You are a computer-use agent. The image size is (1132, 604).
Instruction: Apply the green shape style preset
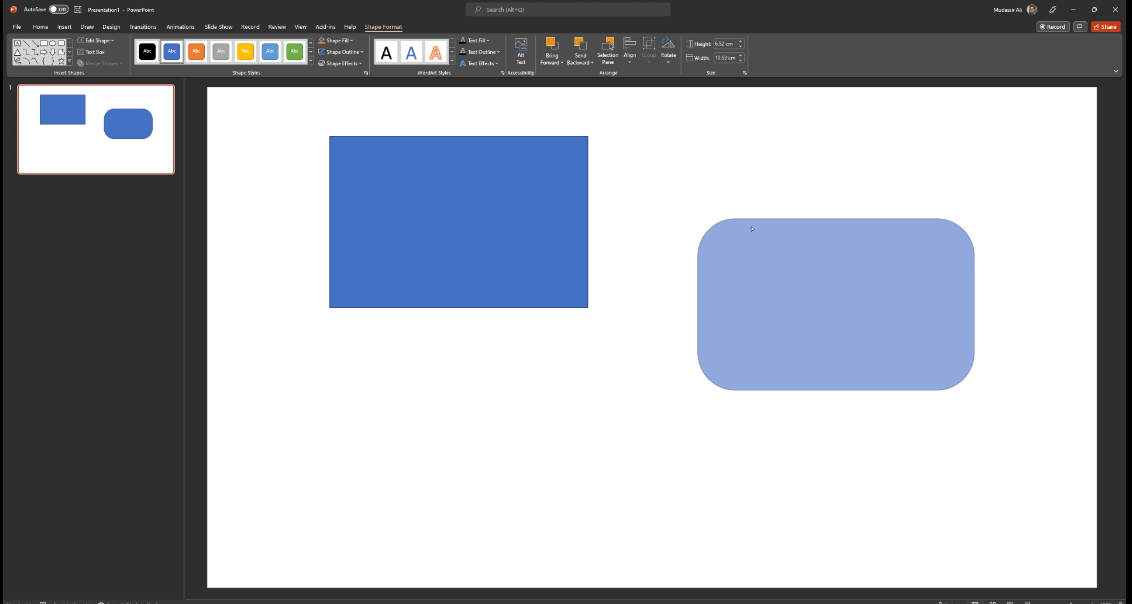(x=295, y=51)
